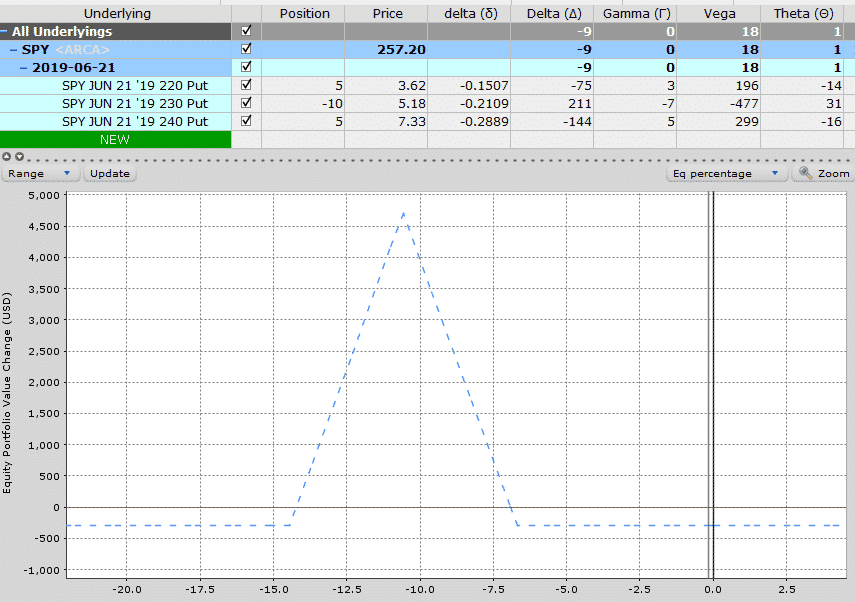Click the Delta (Δ) column header
Image resolution: width=855 pixels, height=602 pixels.
[x=553, y=14]
